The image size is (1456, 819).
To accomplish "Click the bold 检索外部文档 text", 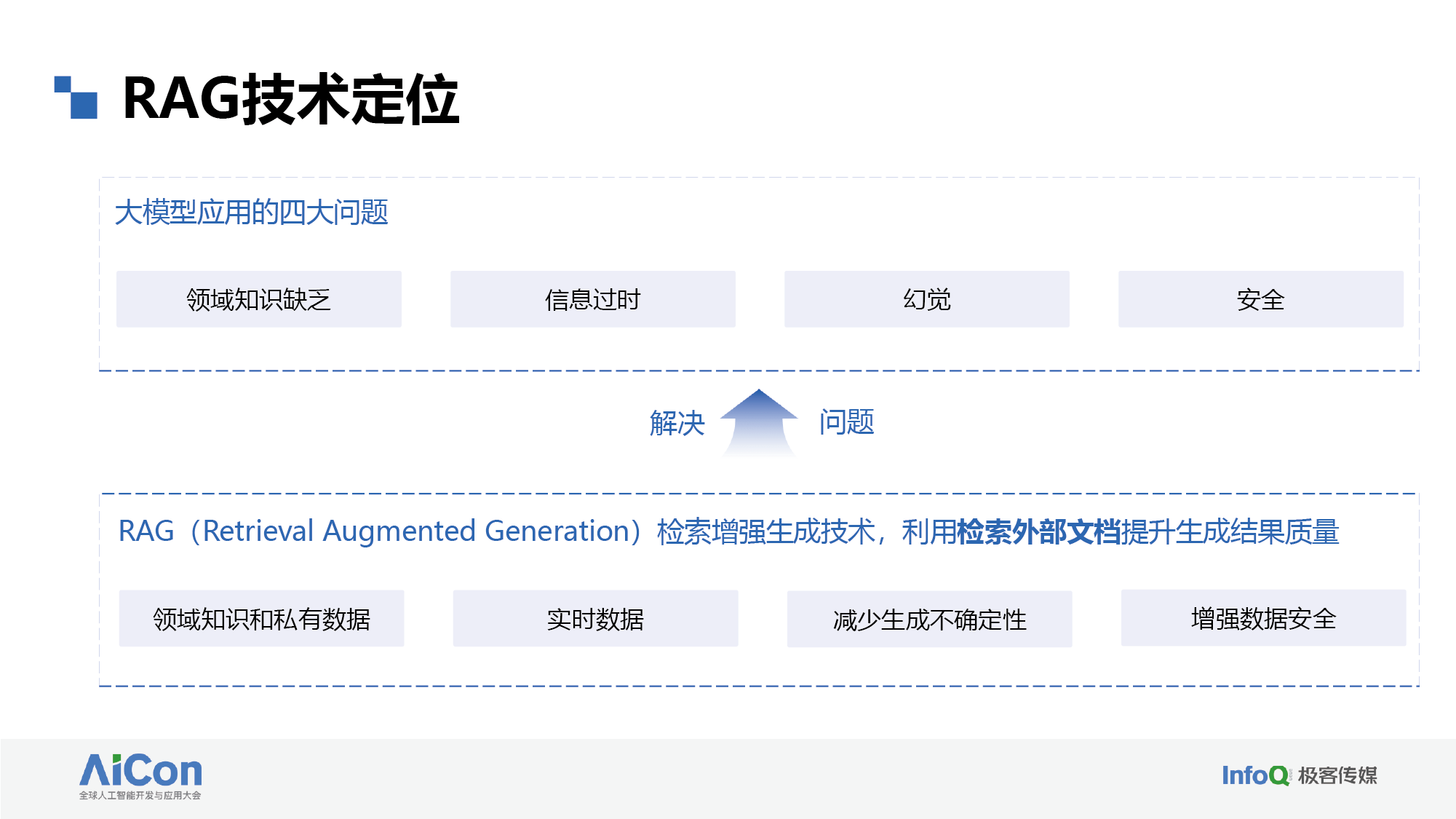I will (x=1039, y=532).
